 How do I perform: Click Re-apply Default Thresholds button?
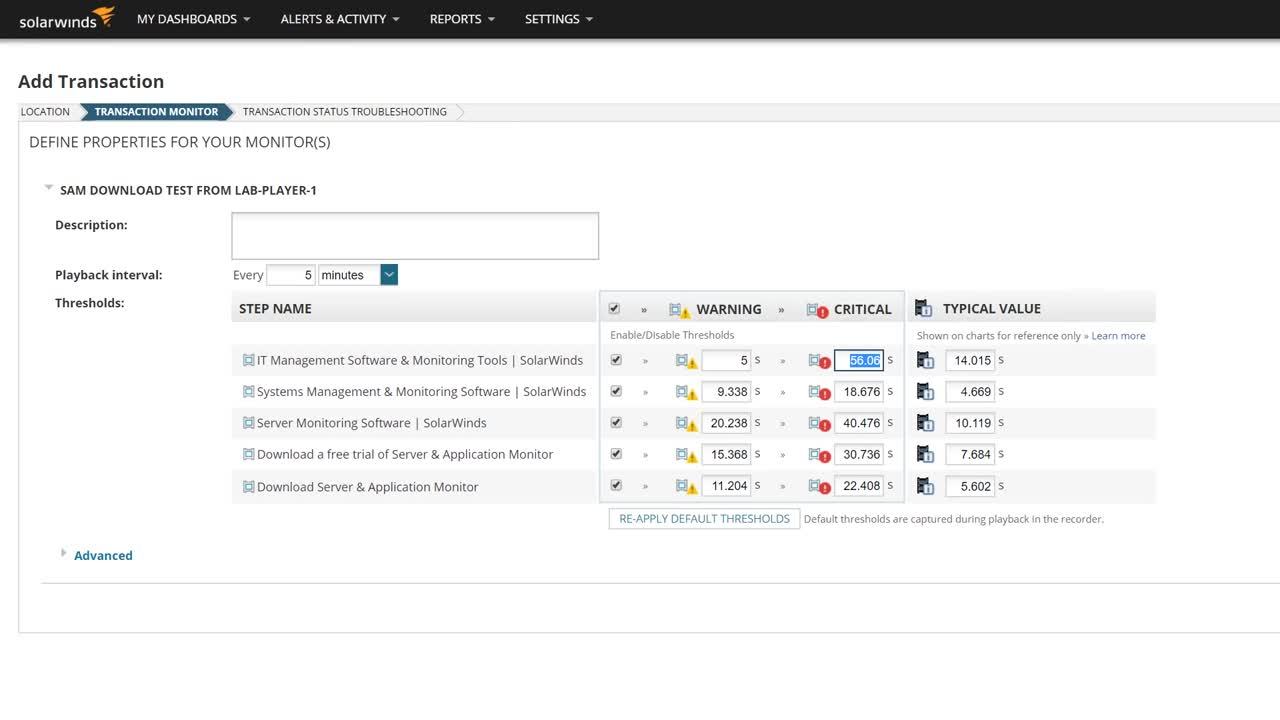click(704, 519)
